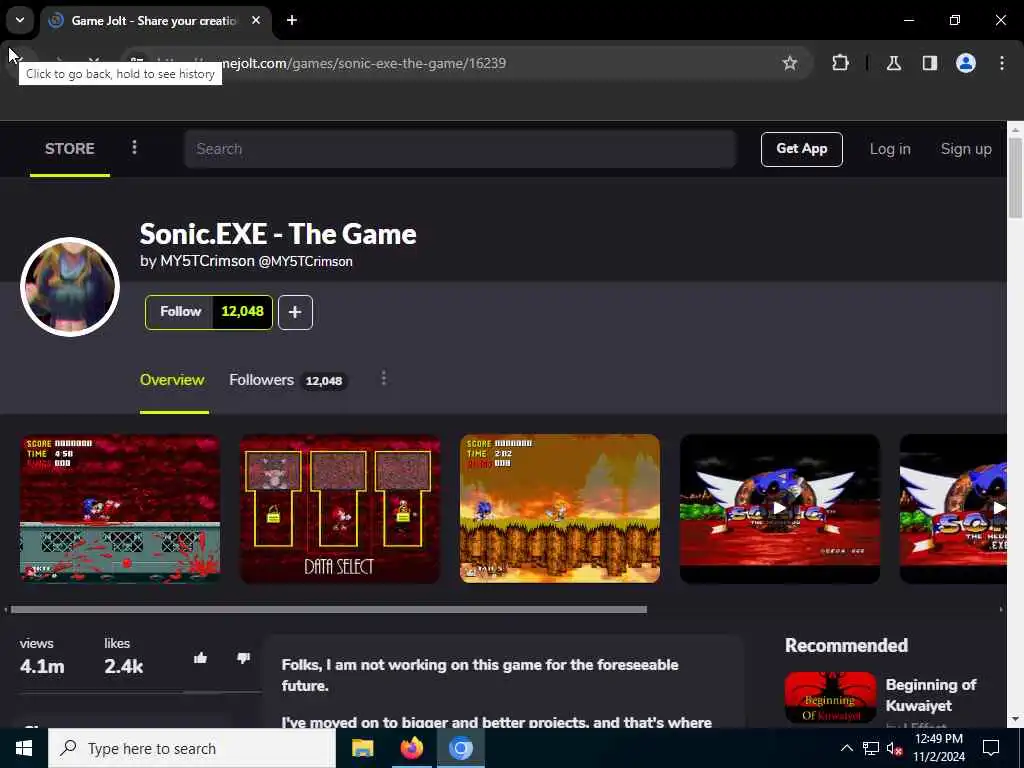The image size is (1024, 768).
Task: Follow Sonic.EXE - The Game
Action: click(180, 312)
